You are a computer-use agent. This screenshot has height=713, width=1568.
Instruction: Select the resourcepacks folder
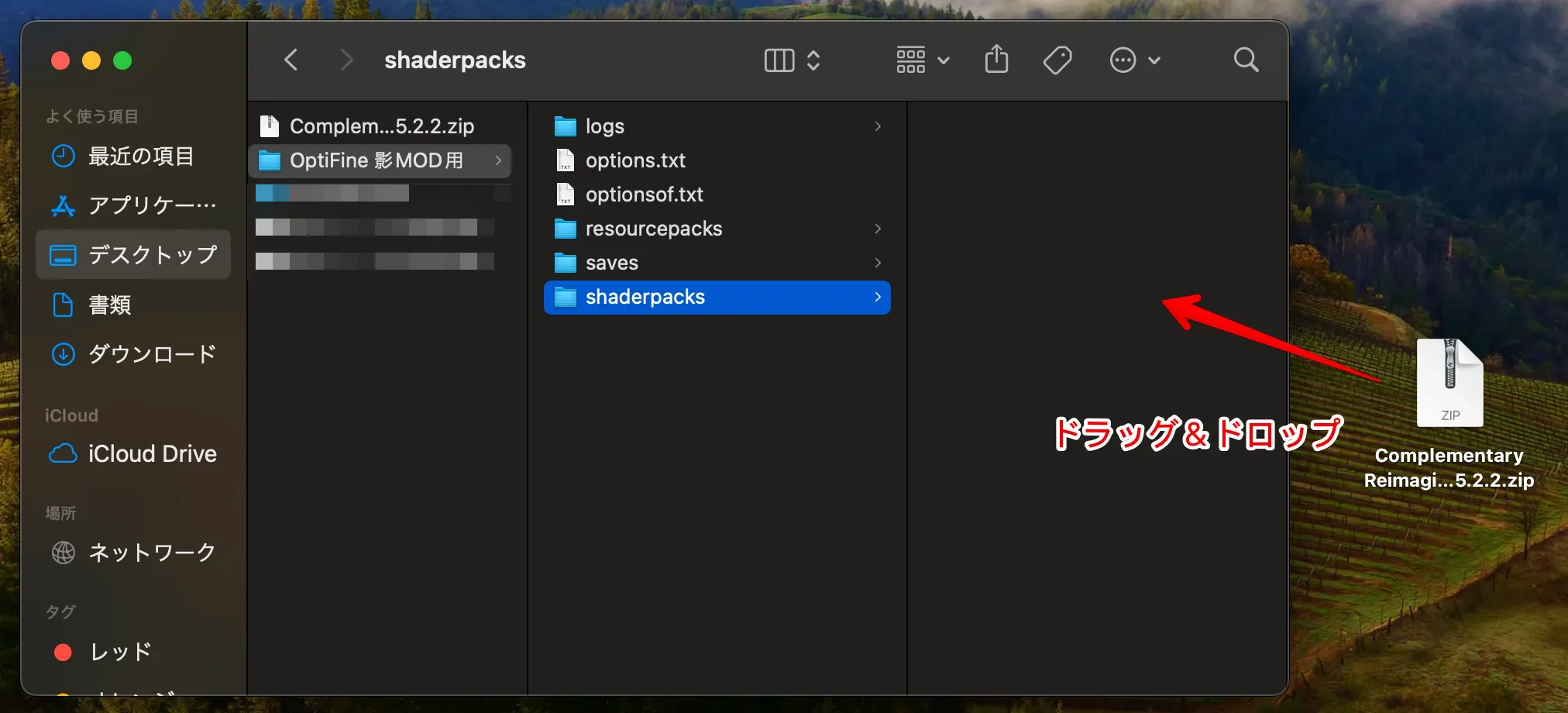click(717, 229)
